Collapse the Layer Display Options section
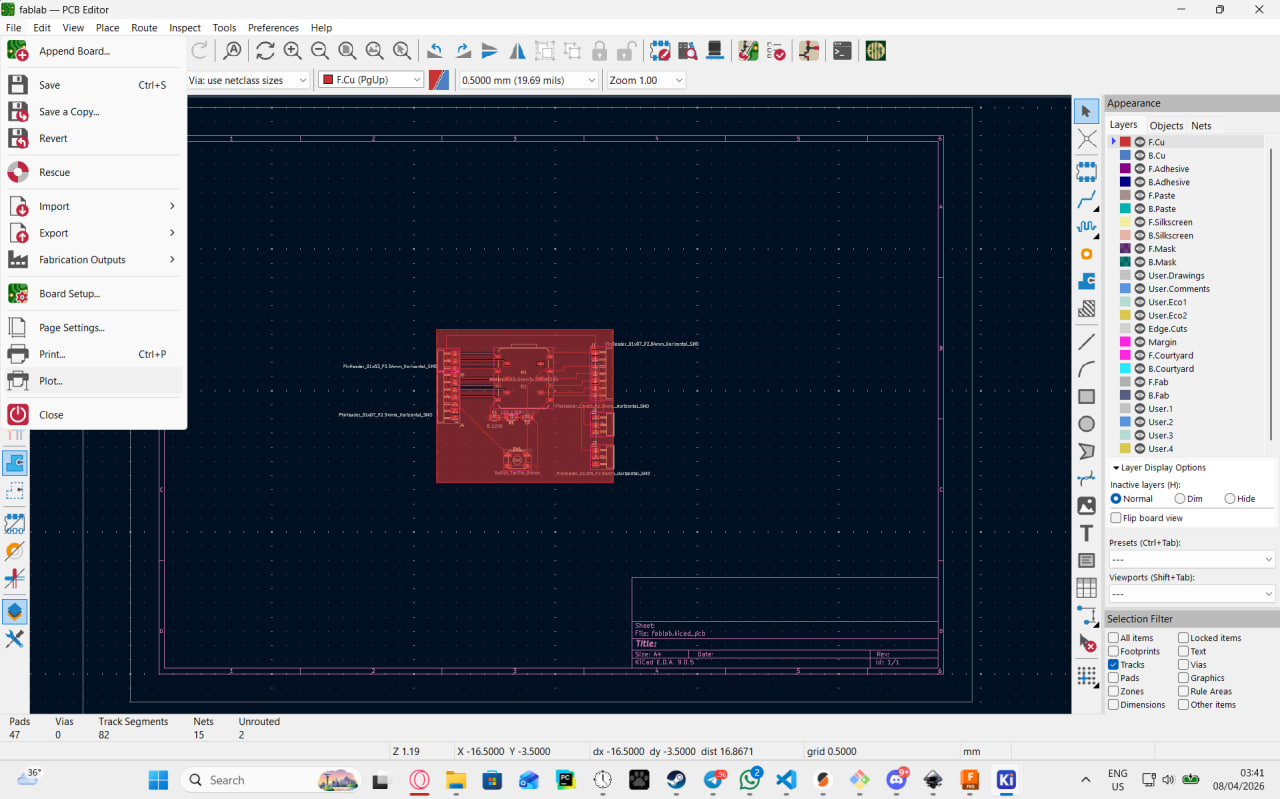Viewport: 1280px width, 799px height. [1115, 468]
